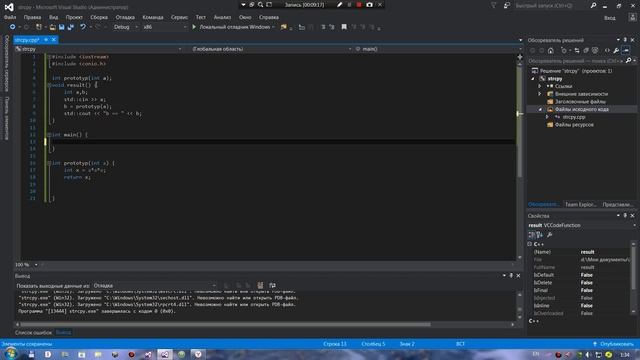Switch to the Team Explorer tab

coord(580,204)
